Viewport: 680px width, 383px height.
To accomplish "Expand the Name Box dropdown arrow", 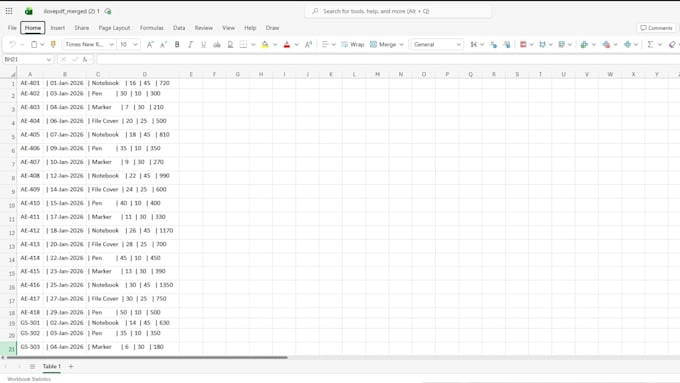I will [49, 59].
